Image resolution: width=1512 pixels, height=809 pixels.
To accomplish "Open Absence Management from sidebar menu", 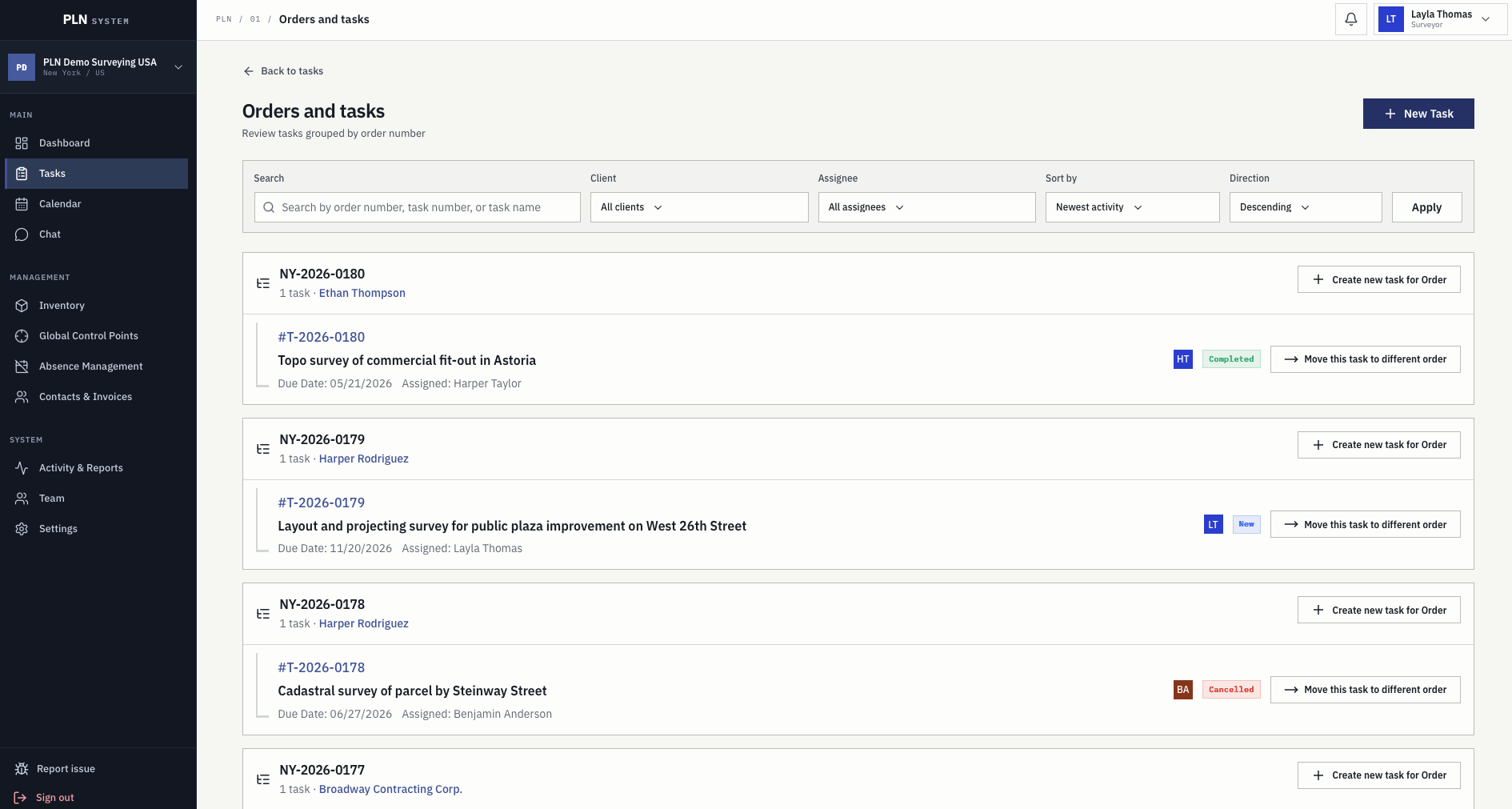I will point(97,366).
